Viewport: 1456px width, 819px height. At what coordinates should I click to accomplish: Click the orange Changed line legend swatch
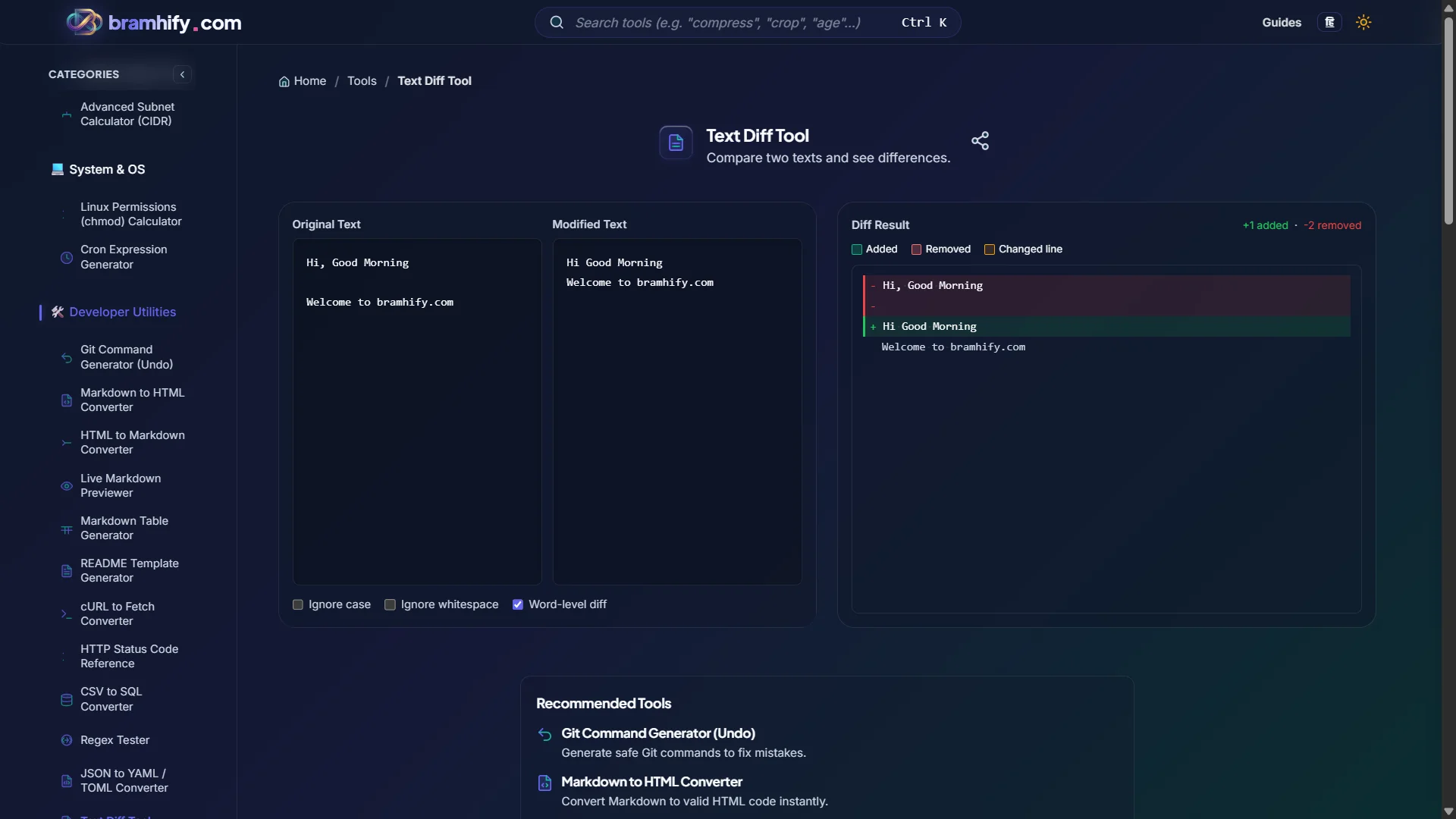point(989,249)
